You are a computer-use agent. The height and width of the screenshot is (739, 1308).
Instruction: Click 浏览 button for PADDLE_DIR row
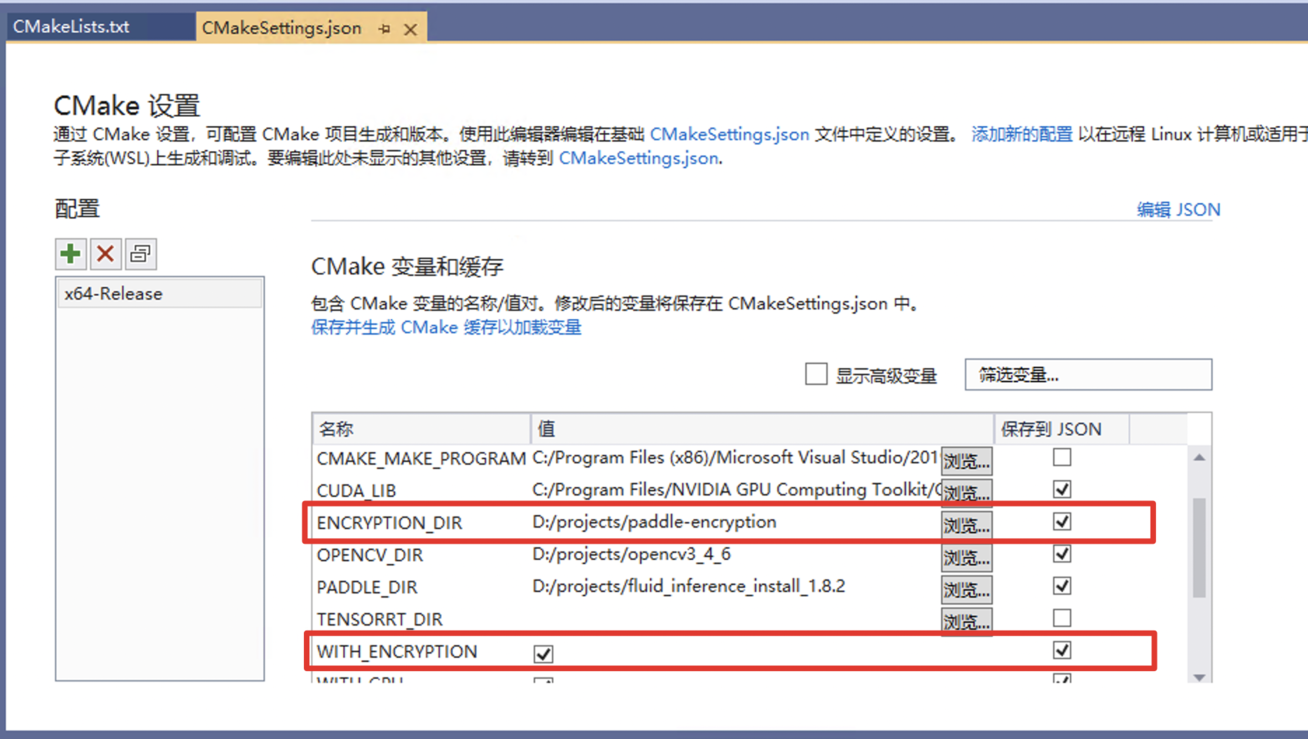[966, 589]
